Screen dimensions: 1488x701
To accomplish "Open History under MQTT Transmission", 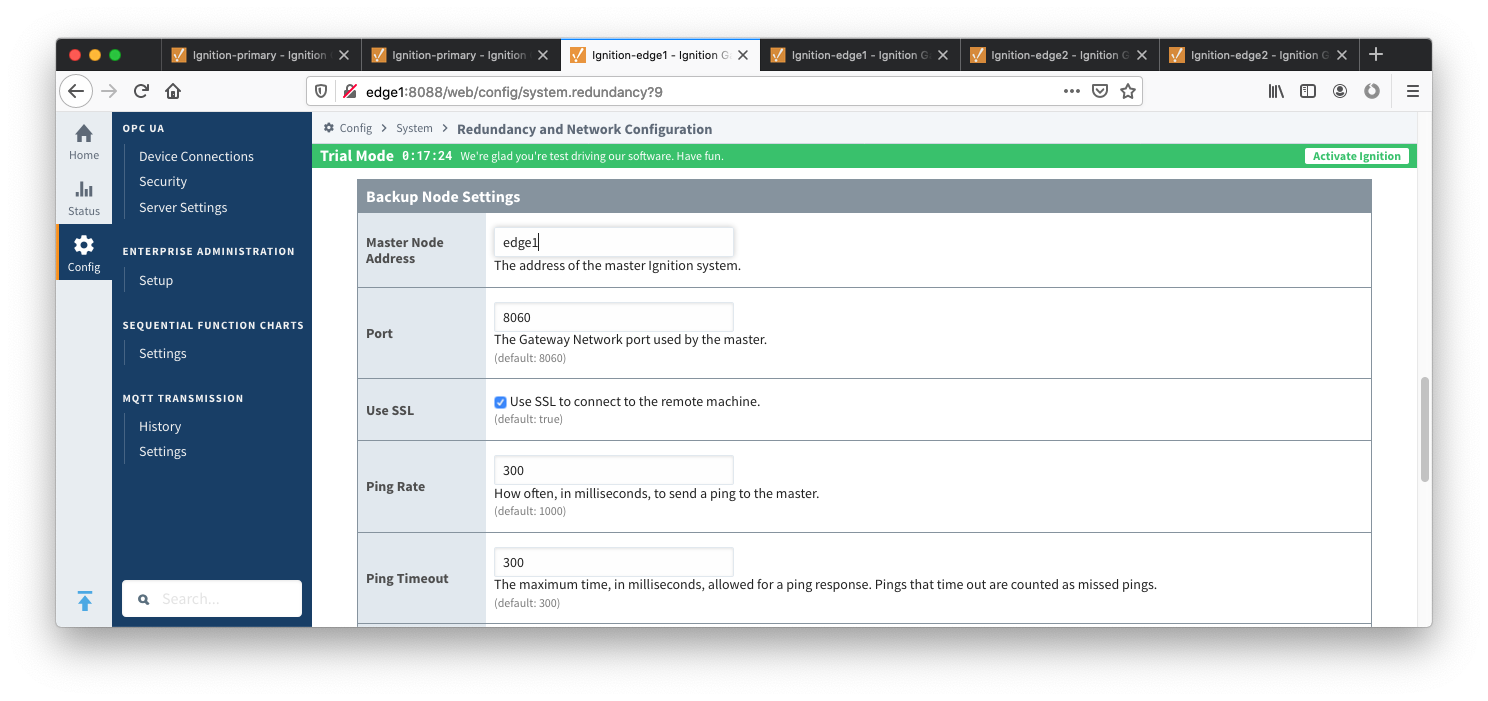I will [x=160, y=426].
